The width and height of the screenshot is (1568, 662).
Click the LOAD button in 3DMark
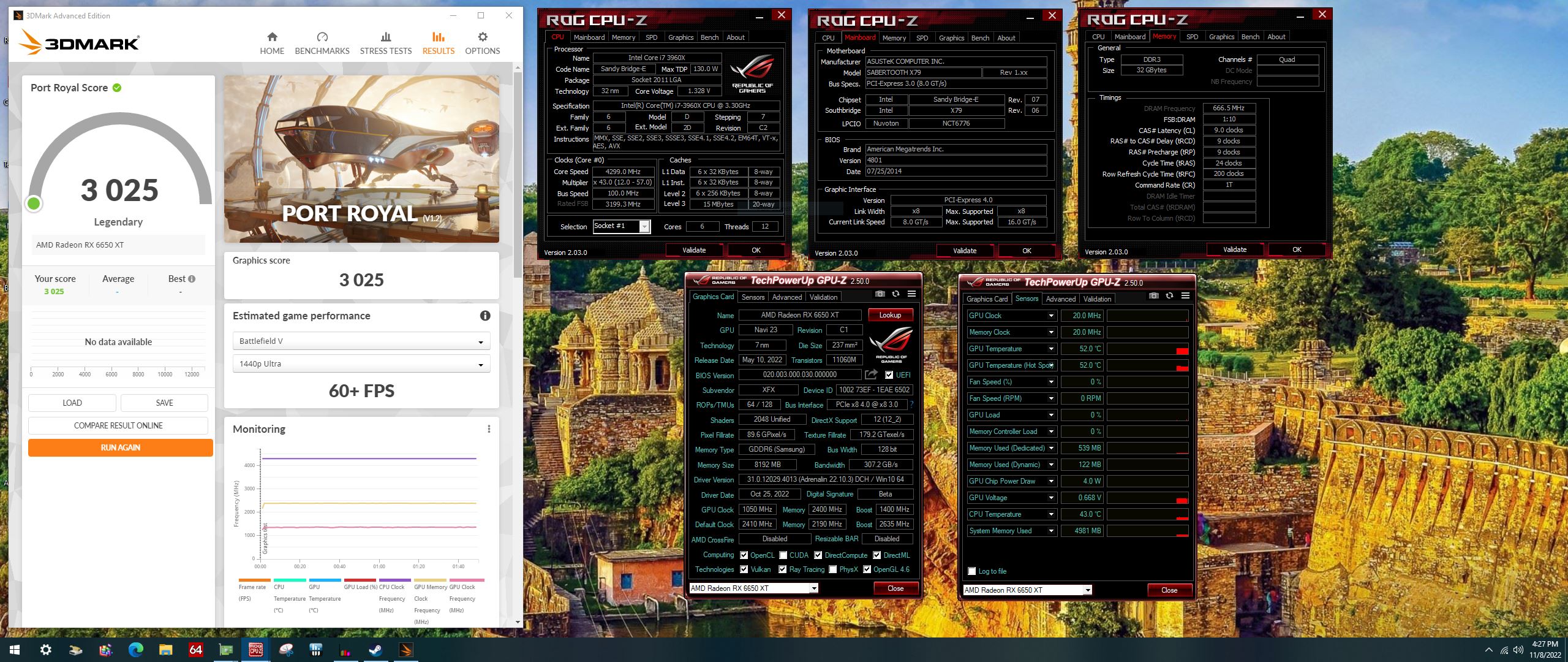coord(72,403)
